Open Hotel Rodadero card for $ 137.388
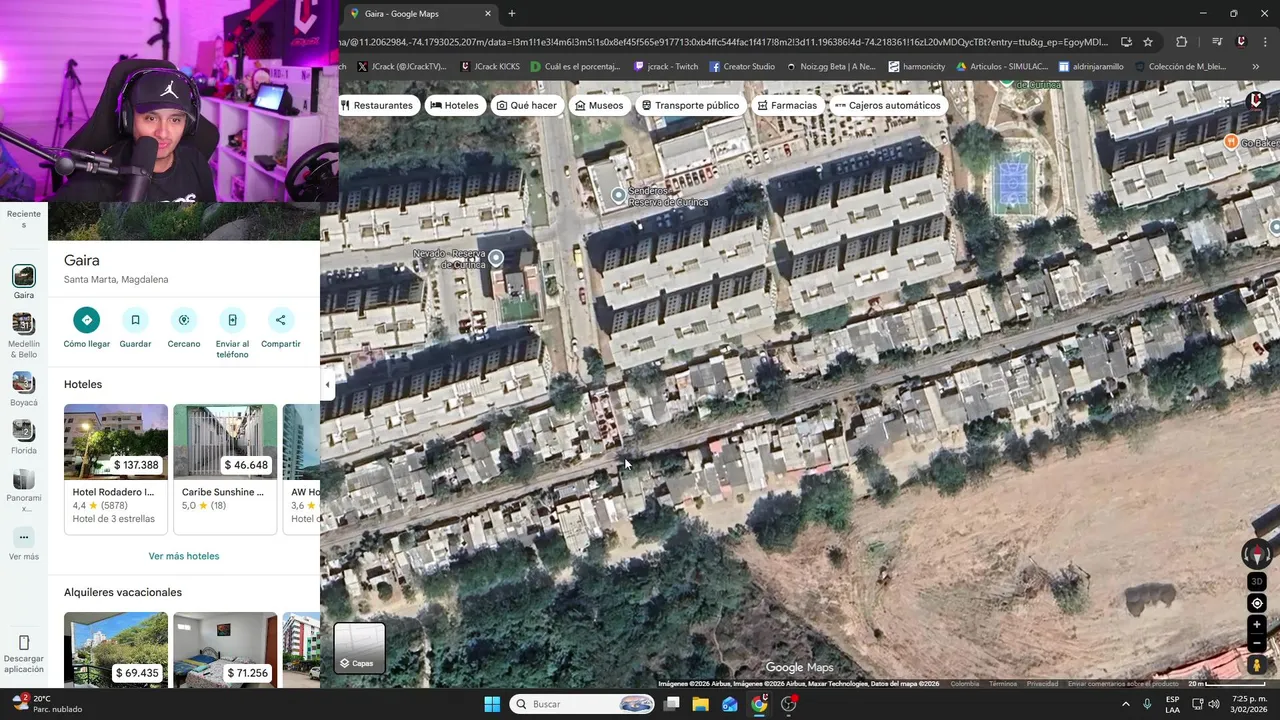This screenshot has width=1280, height=720. (116, 469)
